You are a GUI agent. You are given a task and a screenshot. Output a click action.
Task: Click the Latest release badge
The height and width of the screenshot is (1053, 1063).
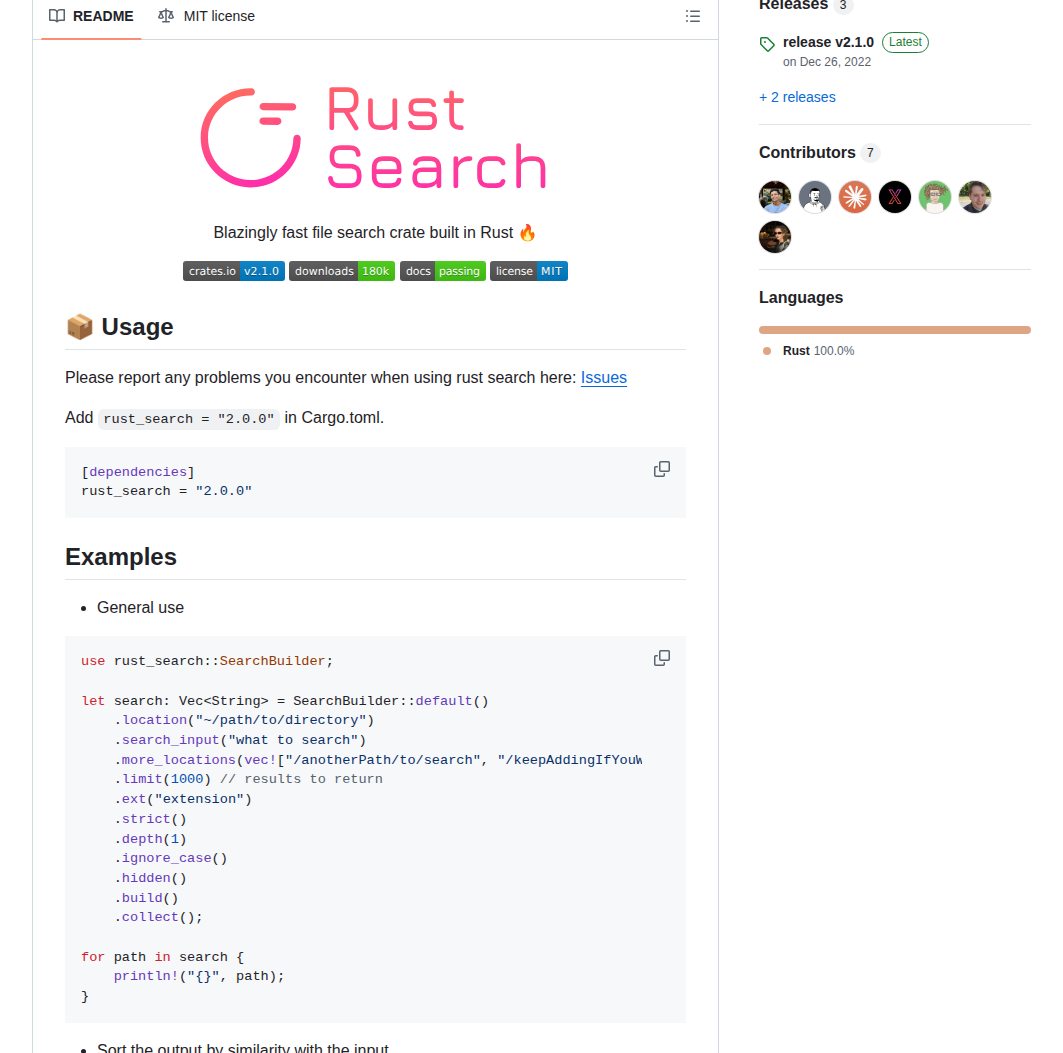pos(905,42)
